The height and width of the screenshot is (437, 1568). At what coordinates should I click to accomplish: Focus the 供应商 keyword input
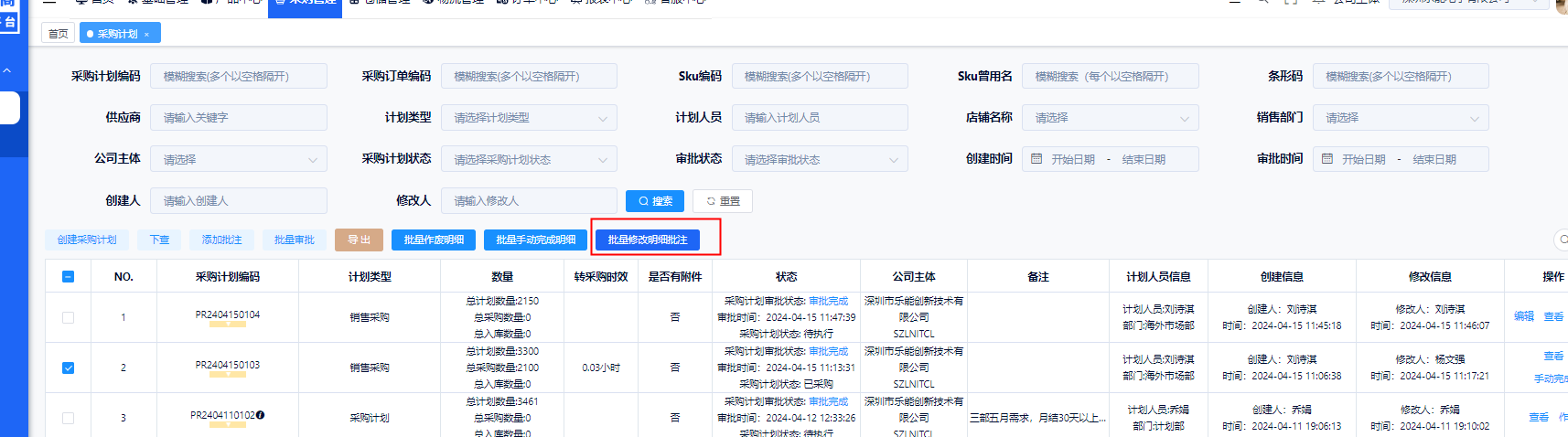tap(239, 118)
